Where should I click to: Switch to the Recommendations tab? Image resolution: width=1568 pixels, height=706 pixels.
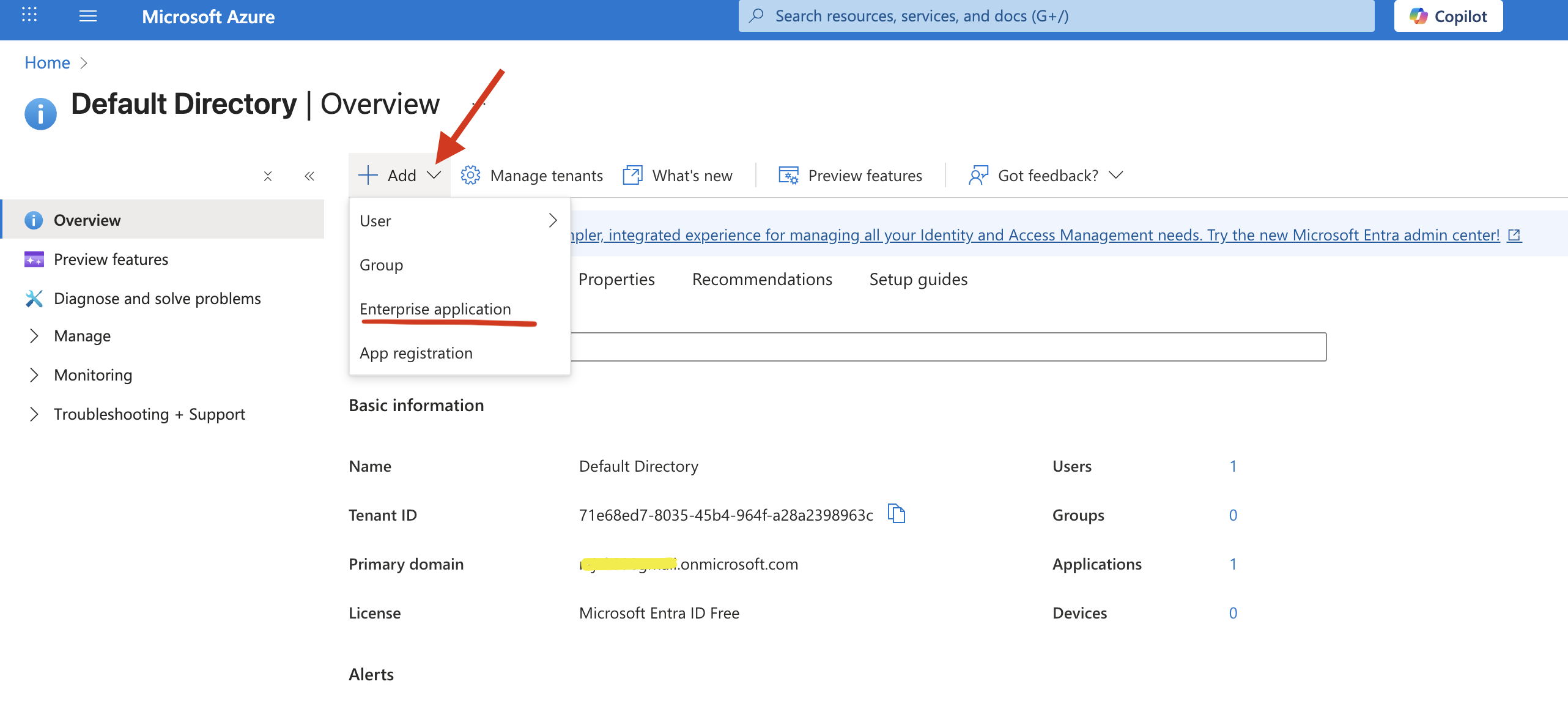coord(762,279)
